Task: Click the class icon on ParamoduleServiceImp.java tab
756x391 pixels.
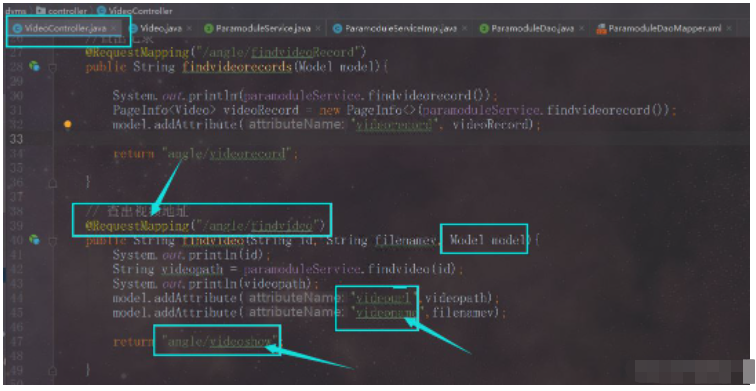Action: pyautogui.click(x=338, y=28)
